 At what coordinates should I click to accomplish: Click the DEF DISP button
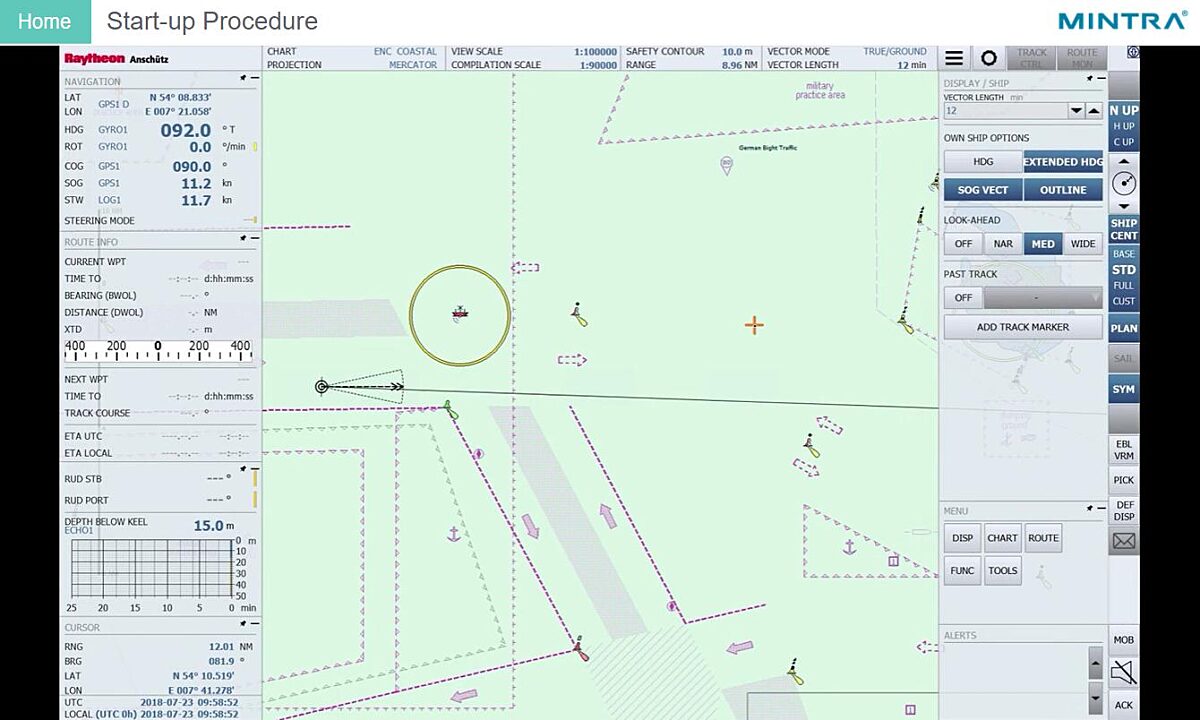1124,511
